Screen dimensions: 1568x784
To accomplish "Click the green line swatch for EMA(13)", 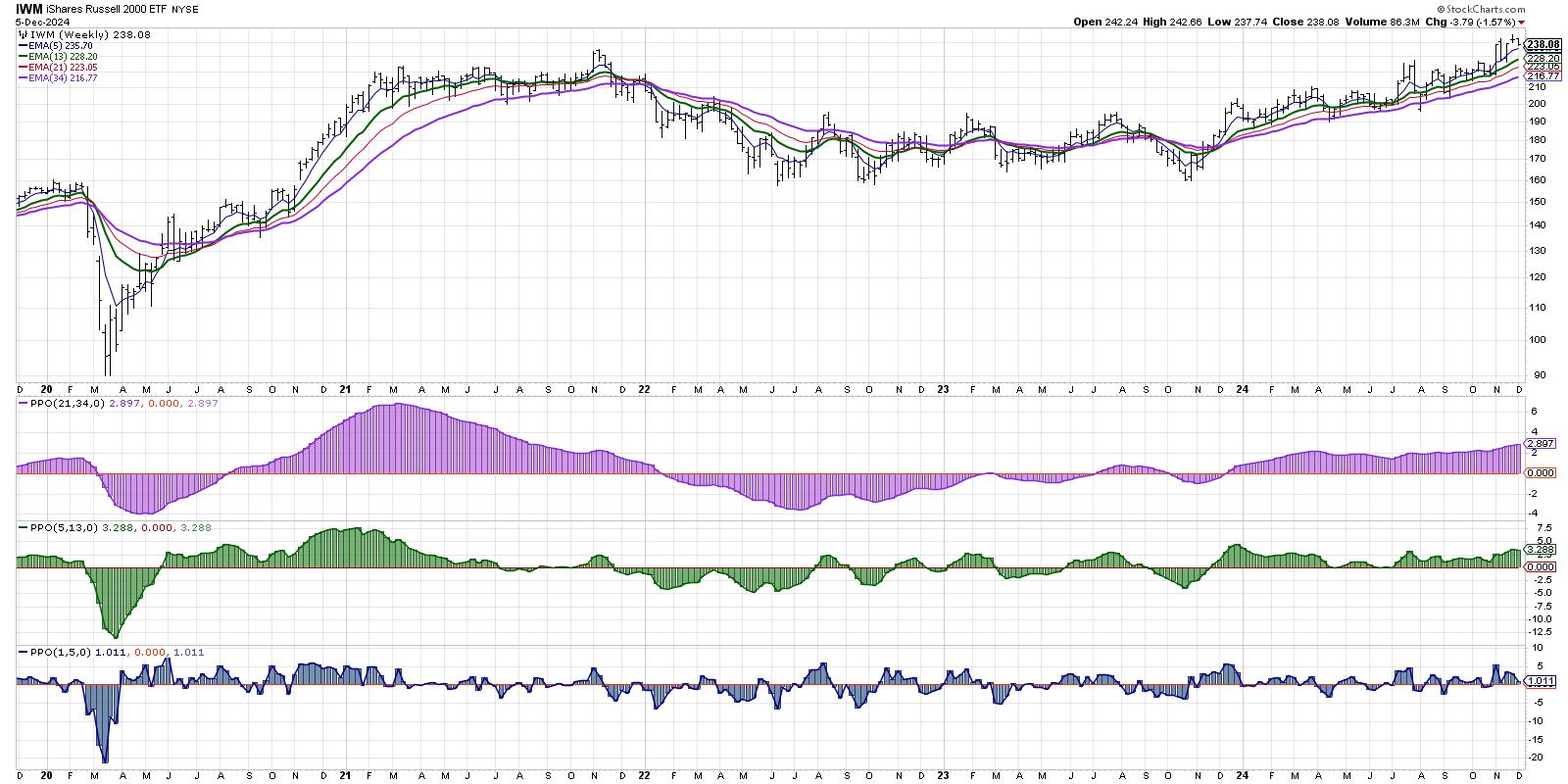I will pos(23,57).
